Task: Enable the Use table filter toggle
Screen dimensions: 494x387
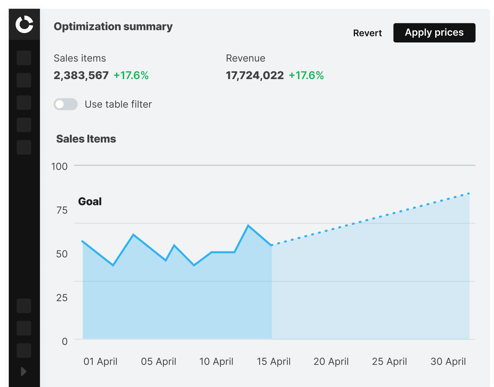Action: pyautogui.click(x=66, y=104)
